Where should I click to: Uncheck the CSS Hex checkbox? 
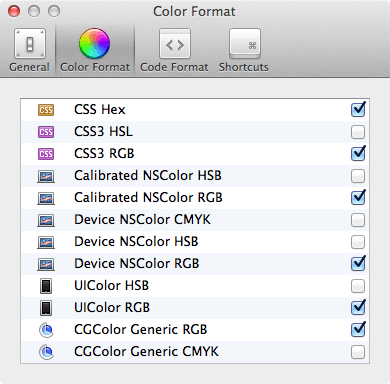(358, 110)
